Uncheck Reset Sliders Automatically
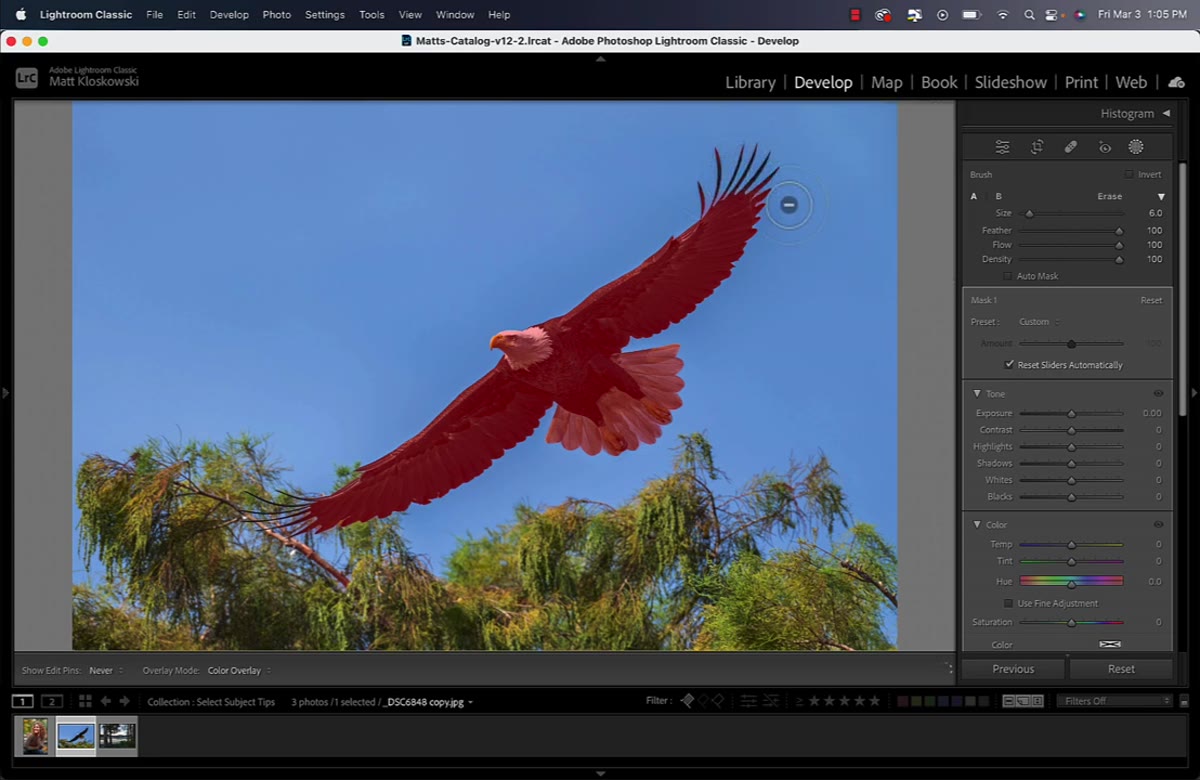This screenshot has height=780, width=1200. coord(1009,365)
